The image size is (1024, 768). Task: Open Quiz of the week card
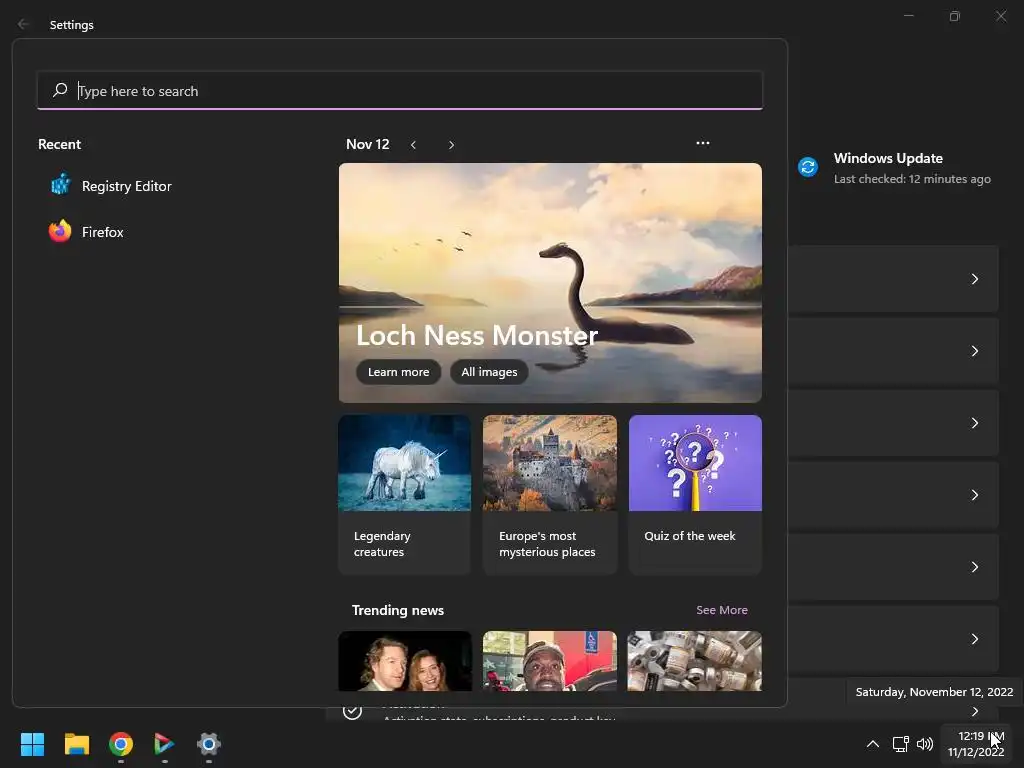[695, 494]
